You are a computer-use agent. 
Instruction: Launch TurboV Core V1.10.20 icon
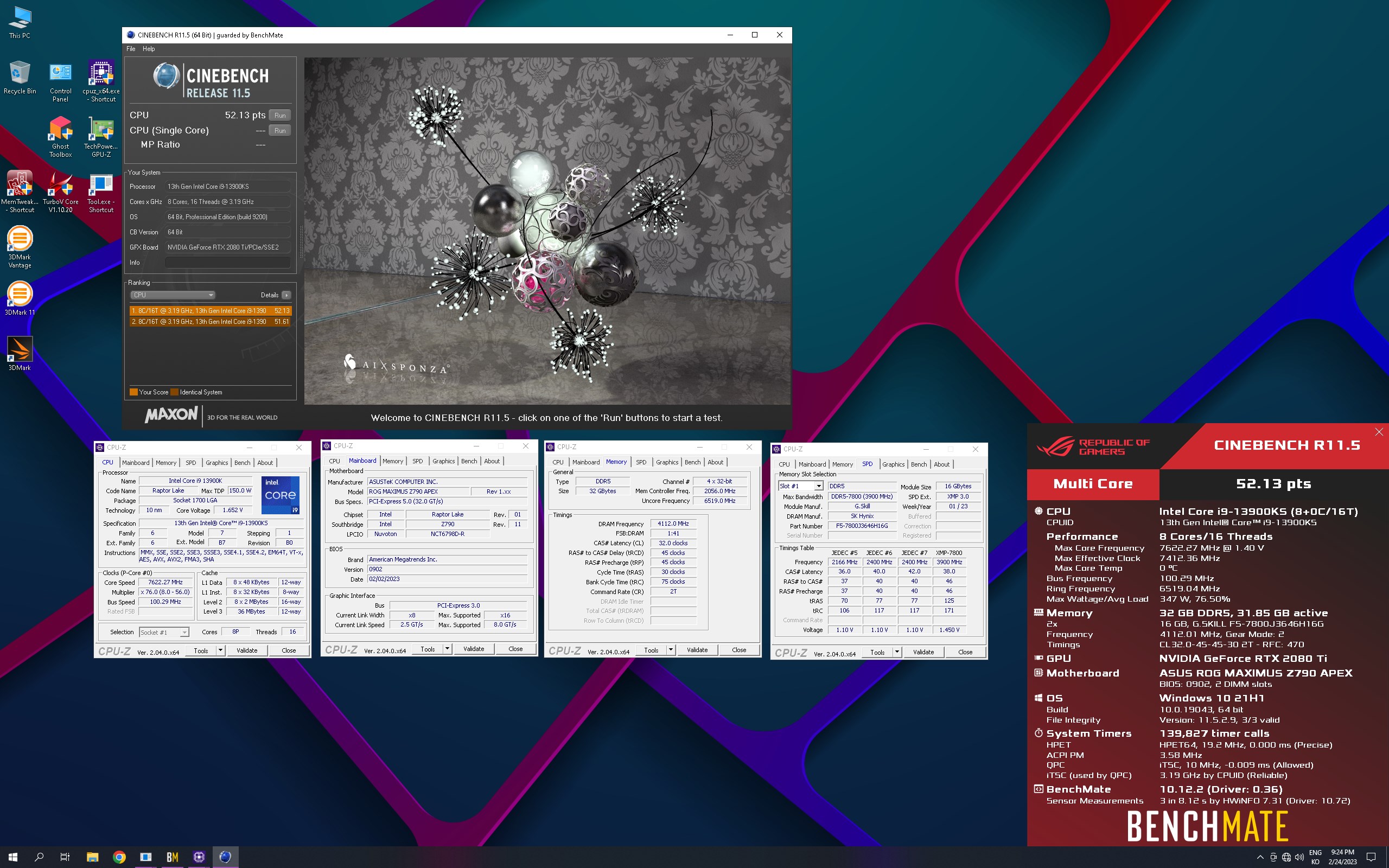coord(60,192)
